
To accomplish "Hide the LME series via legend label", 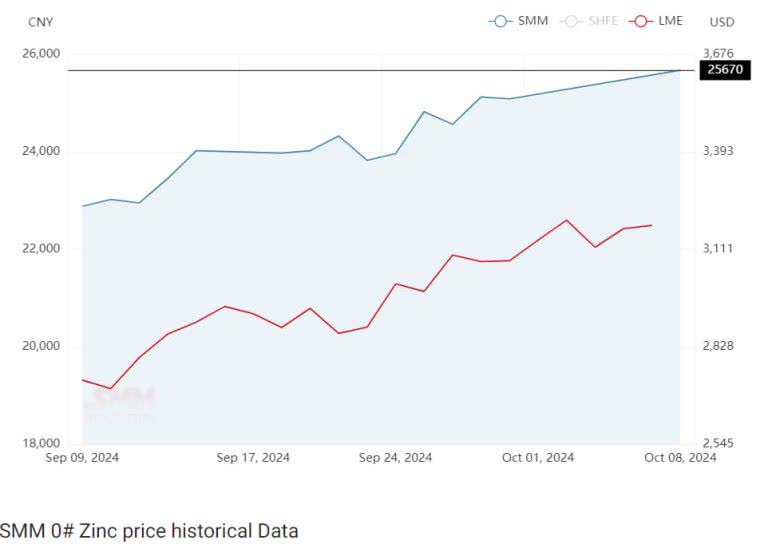I will point(670,21).
